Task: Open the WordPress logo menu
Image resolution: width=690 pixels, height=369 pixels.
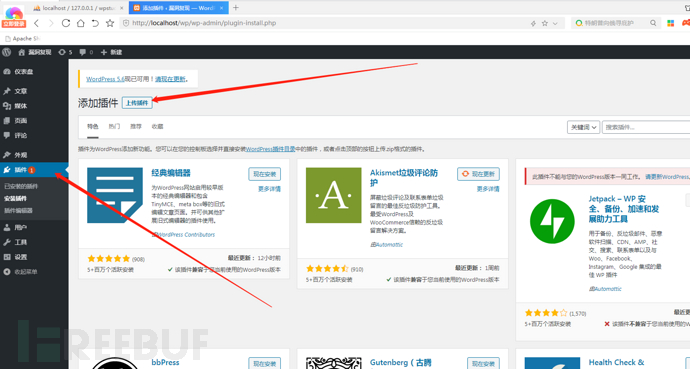Action: coord(7,52)
